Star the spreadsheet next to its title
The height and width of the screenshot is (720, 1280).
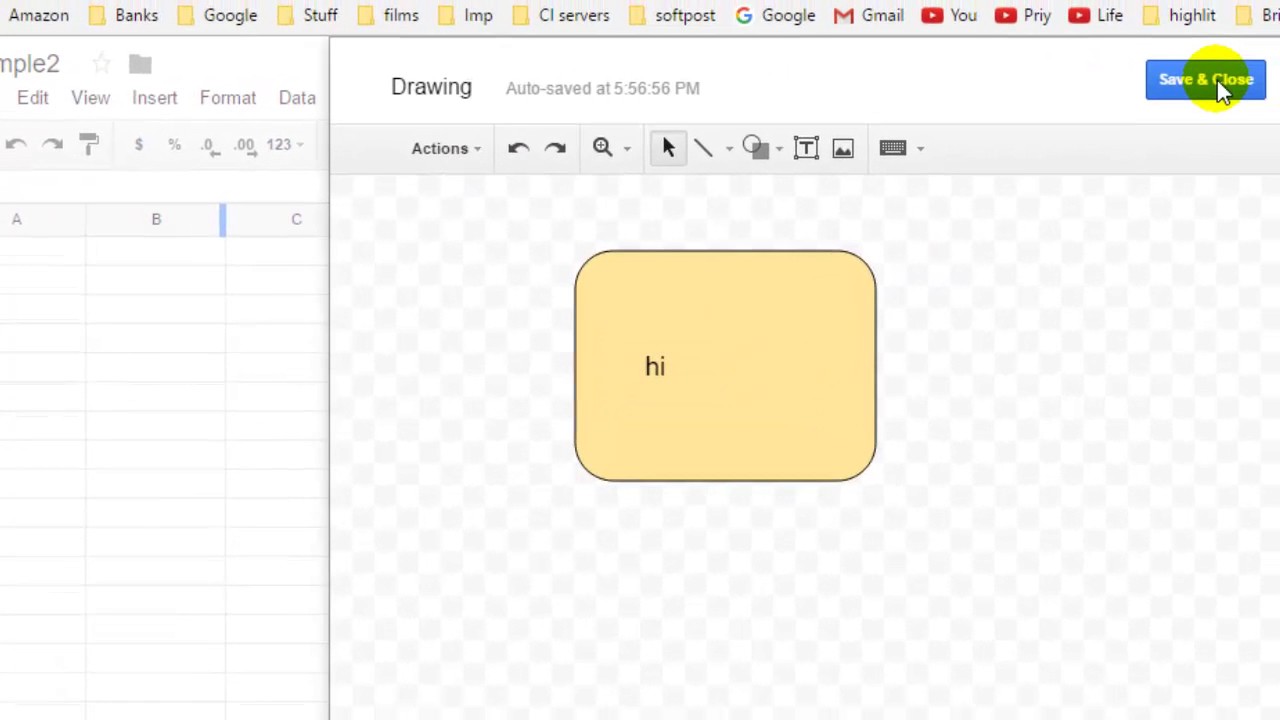tap(101, 63)
